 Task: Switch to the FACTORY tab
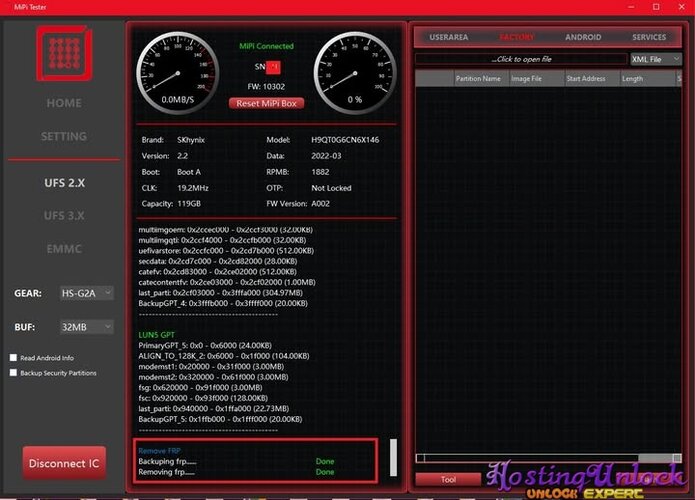(516, 37)
